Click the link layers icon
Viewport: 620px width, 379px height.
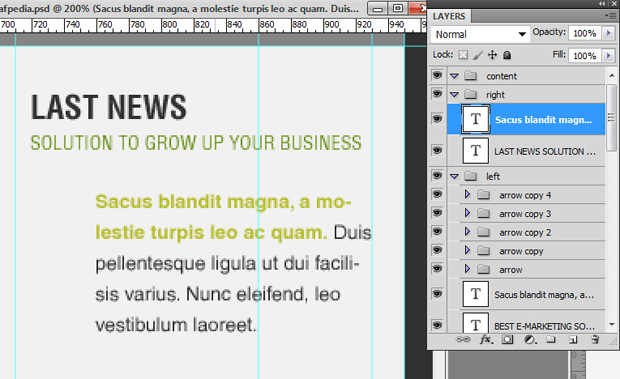point(463,339)
